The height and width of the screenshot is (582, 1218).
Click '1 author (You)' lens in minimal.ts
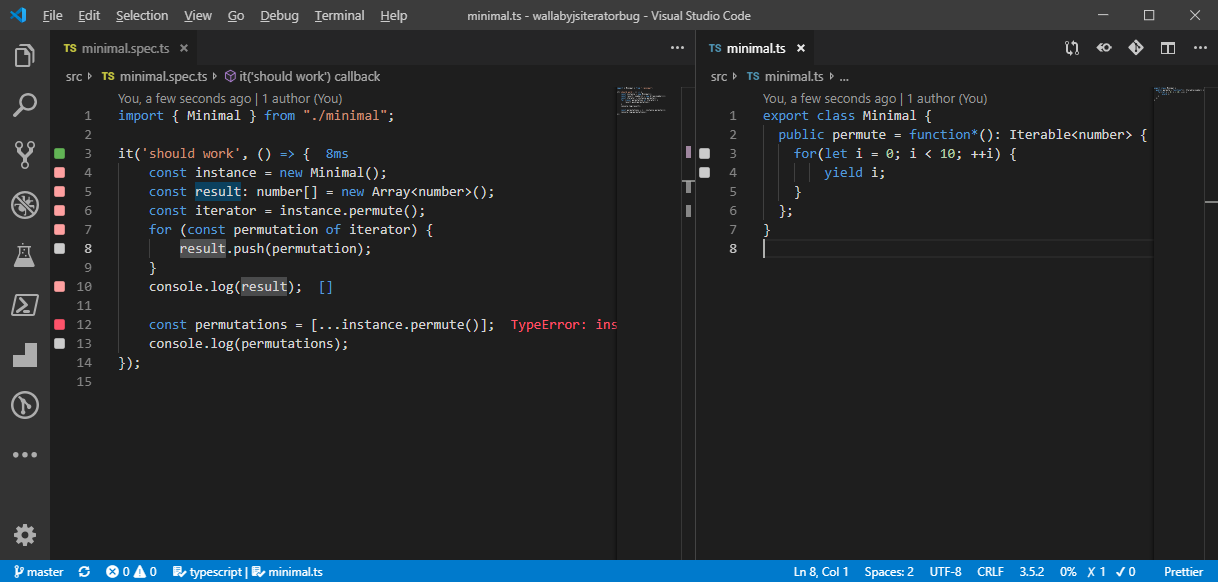point(947,98)
